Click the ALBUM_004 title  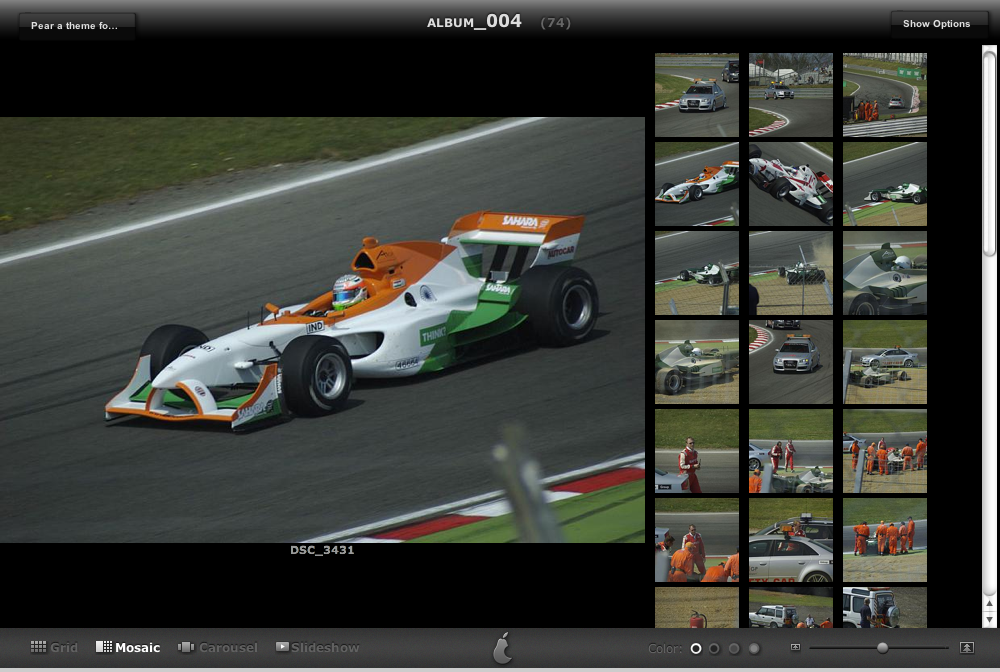(x=474, y=22)
